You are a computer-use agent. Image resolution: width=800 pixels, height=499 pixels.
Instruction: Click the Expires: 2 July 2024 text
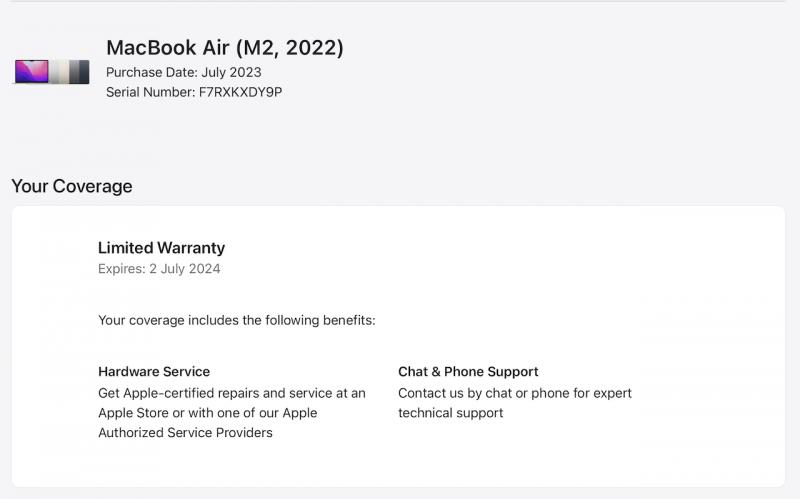159,269
